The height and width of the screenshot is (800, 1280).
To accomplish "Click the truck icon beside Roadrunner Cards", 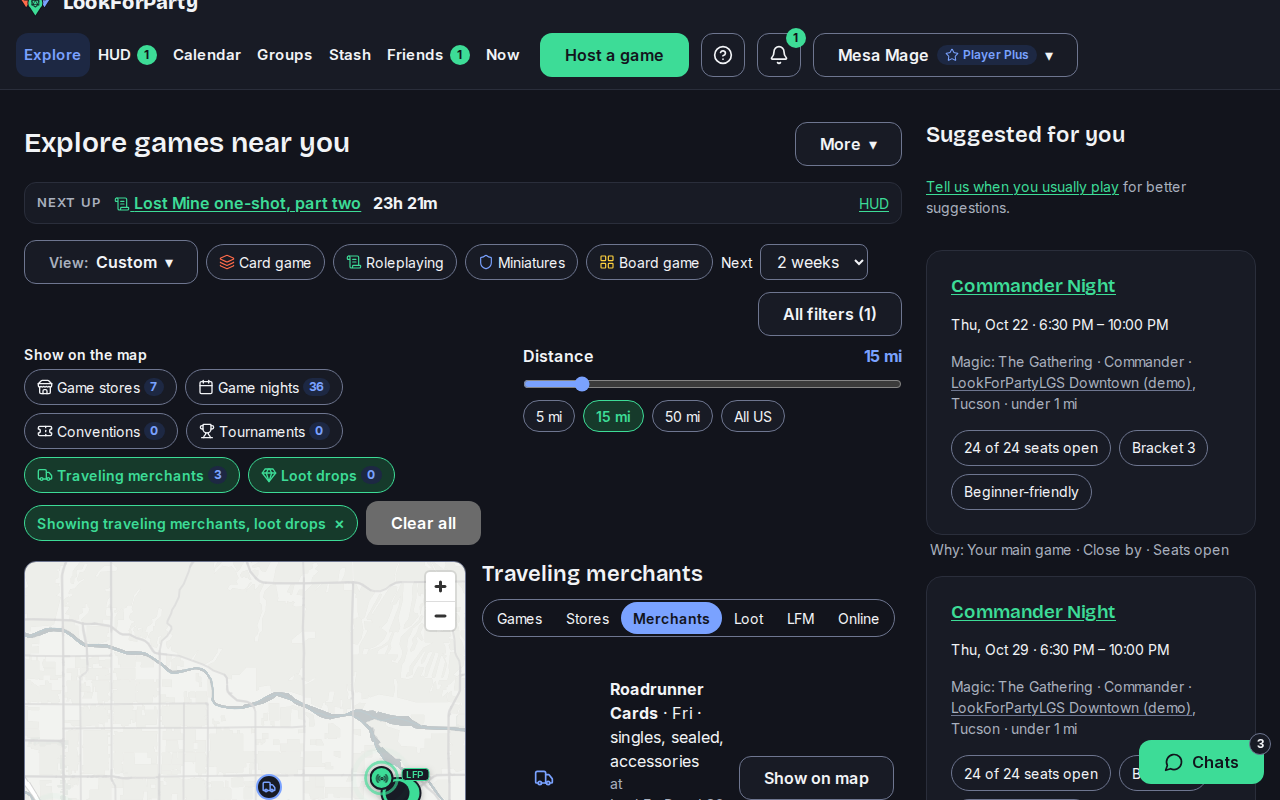I will click(x=544, y=778).
